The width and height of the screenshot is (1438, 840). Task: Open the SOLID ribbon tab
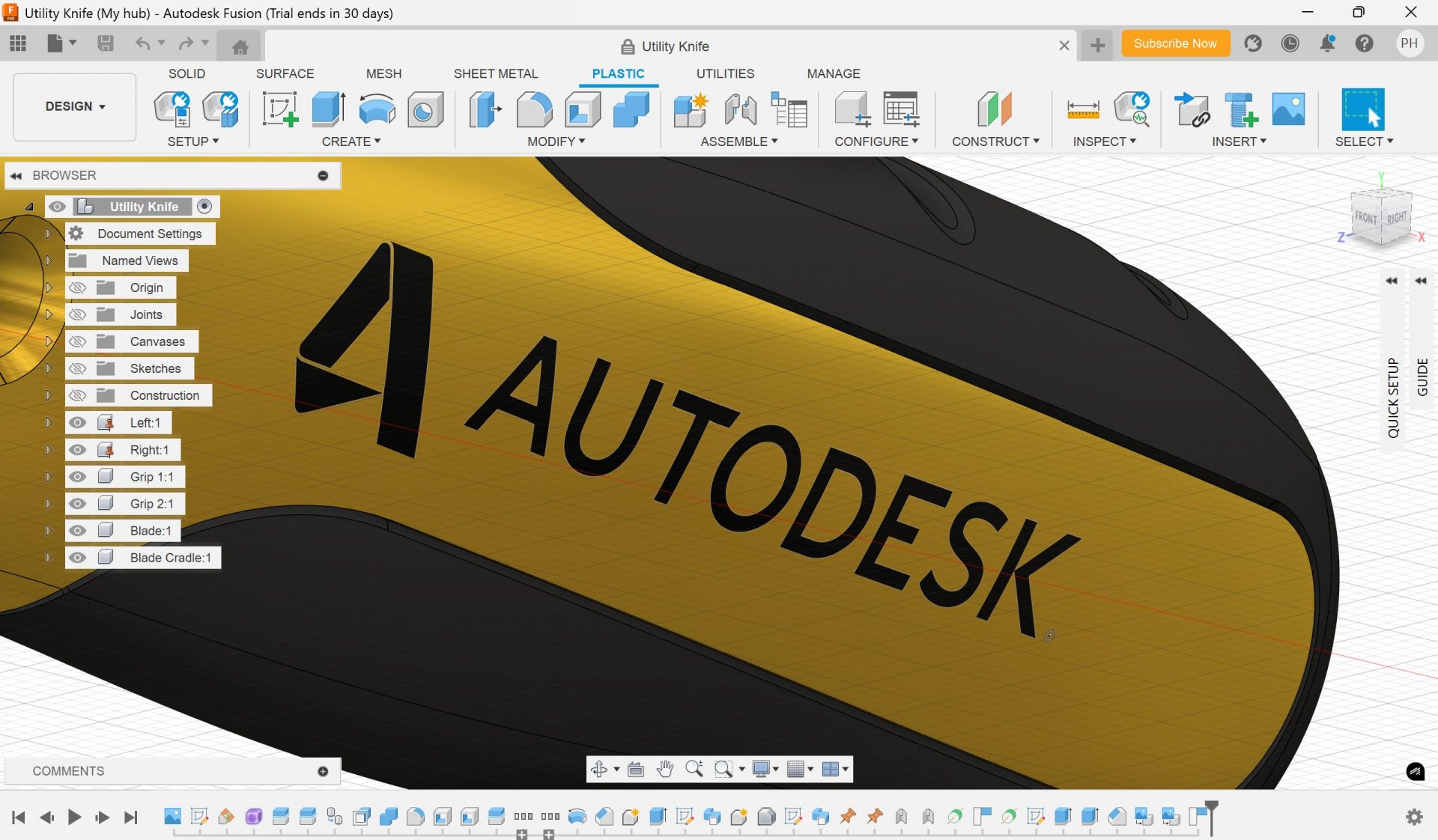pos(186,73)
